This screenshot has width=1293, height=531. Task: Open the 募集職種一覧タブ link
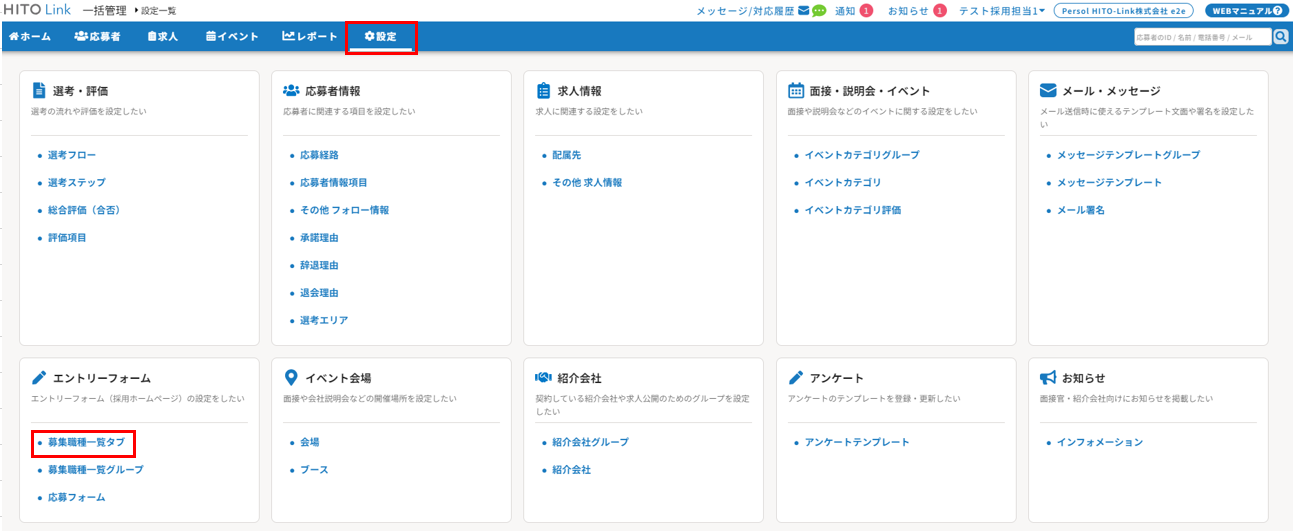pos(86,442)
